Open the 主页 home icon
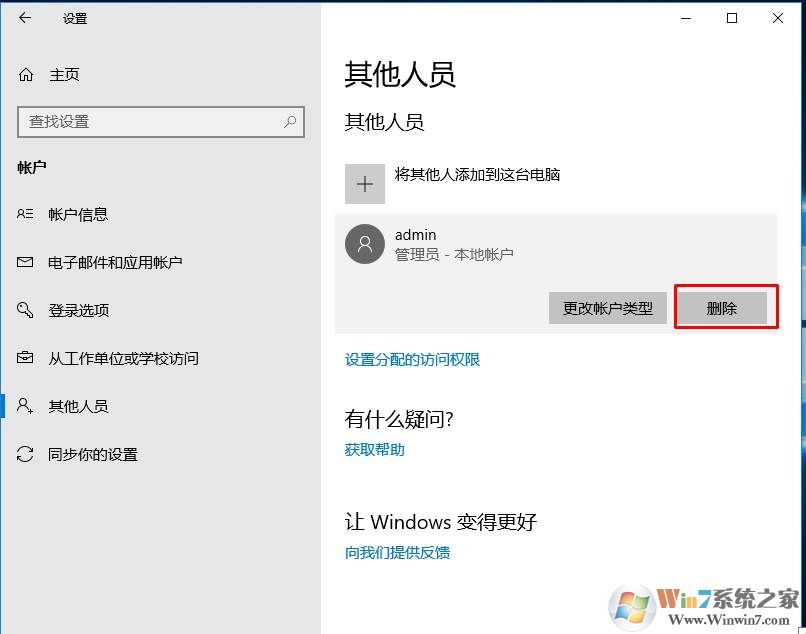 coord(26,75)
